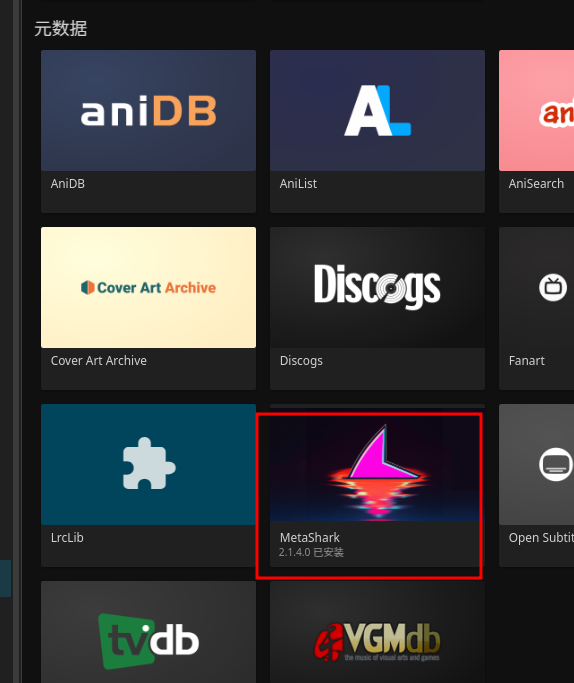Select the AniSearch plugin thumbnail

537,111
